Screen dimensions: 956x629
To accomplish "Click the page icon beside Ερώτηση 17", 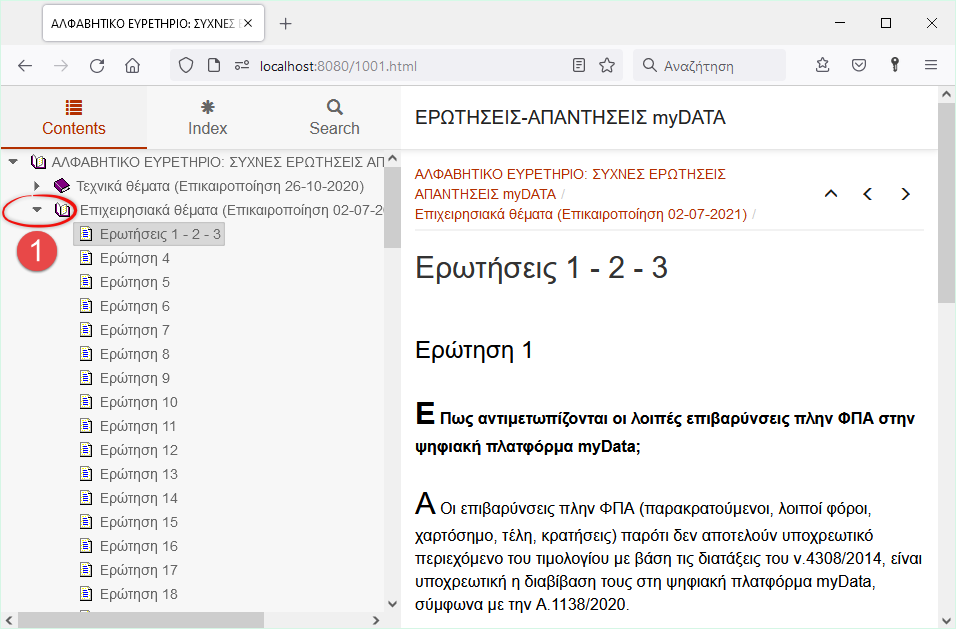I will pos(87,570).
